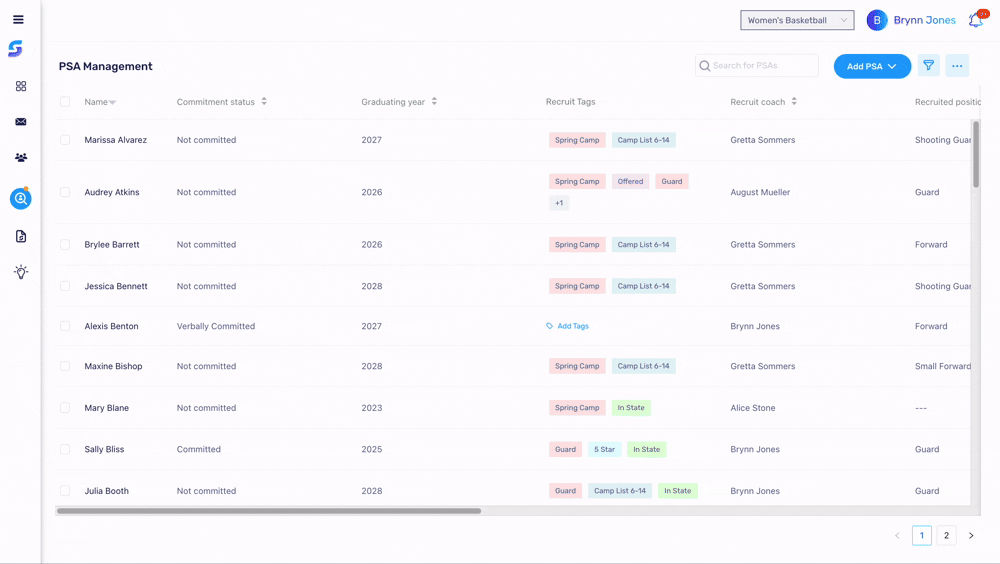This screenshot has height=564, width=1000.
Task: Open Sally Bliss's record
Action: pyautogui.click(x=104, y=449)
